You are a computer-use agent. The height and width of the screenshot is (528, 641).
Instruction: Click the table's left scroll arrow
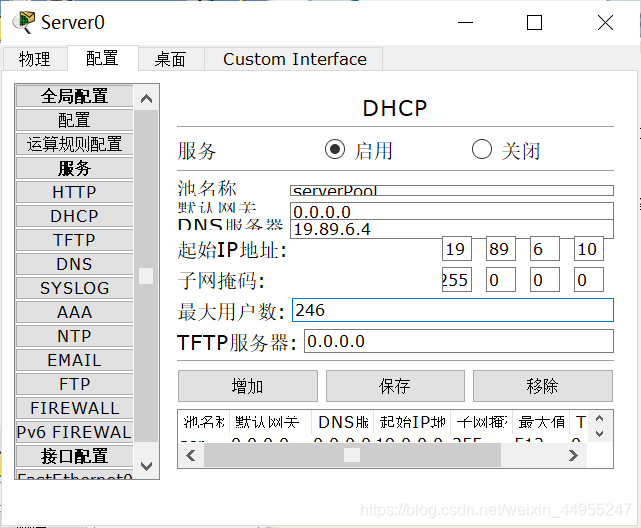190,455
